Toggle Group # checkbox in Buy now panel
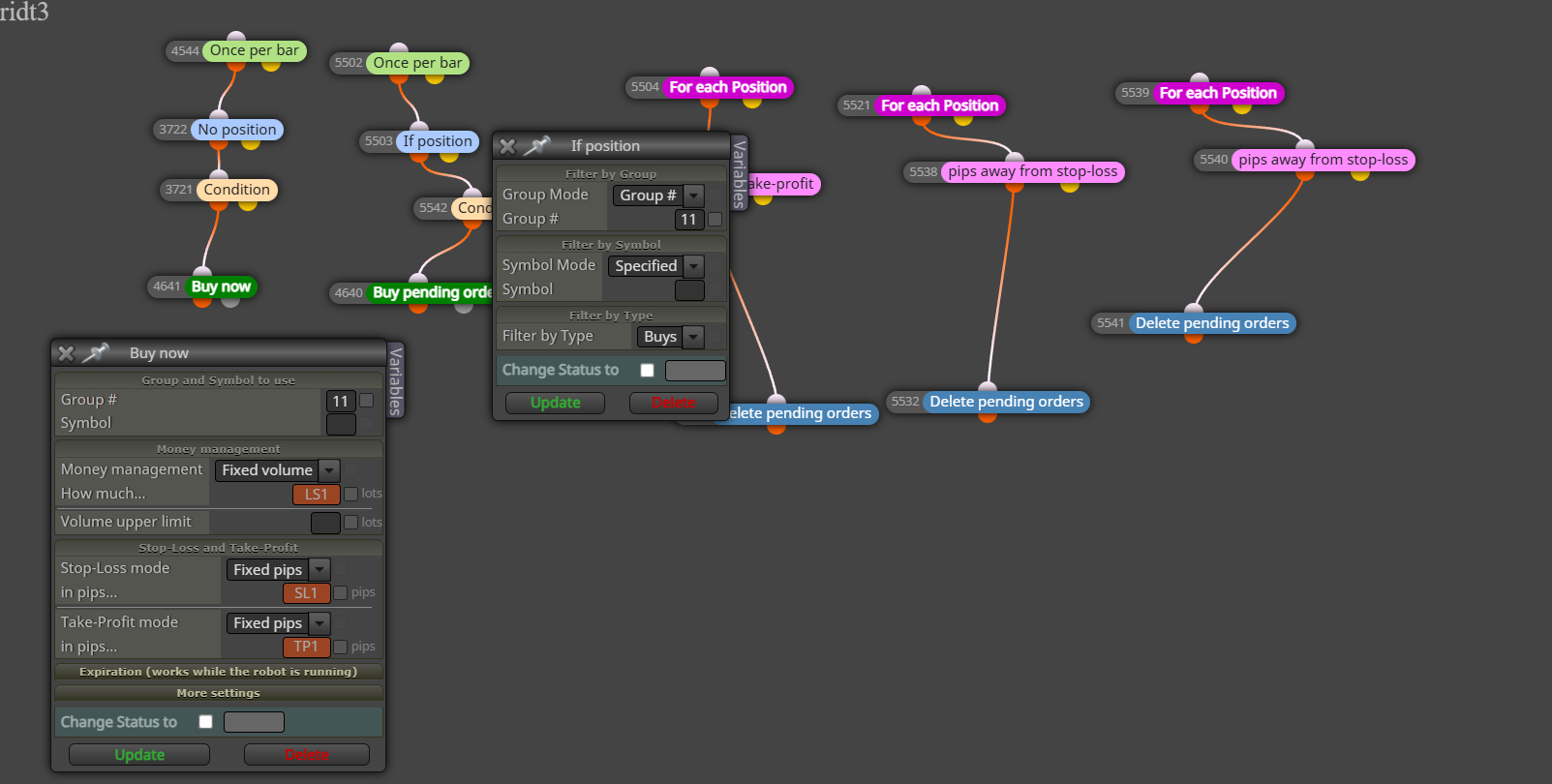The image size is (1552, 784). pos(366,401)
